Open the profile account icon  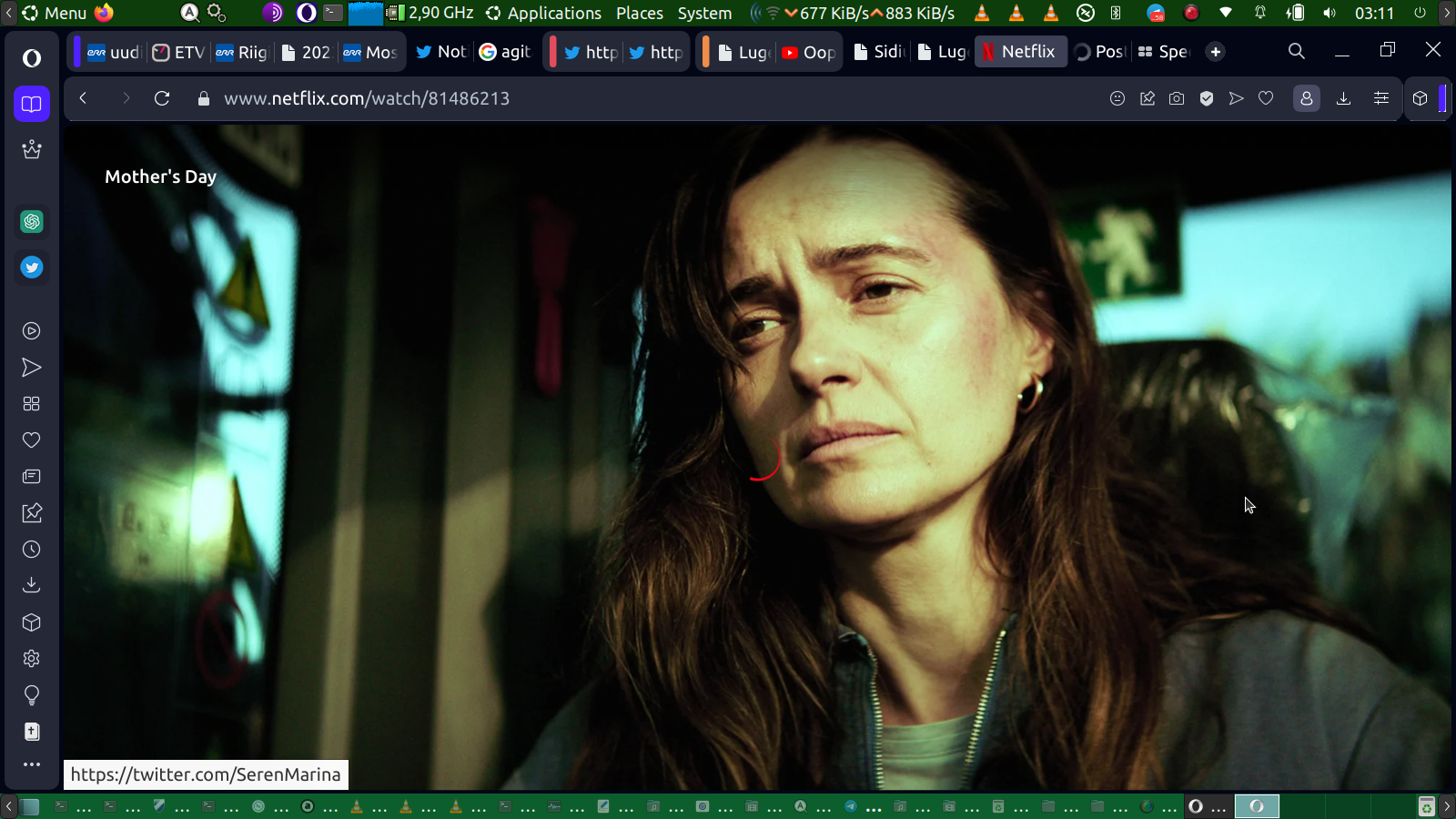pyautogui.click(x=1307, y=98)
